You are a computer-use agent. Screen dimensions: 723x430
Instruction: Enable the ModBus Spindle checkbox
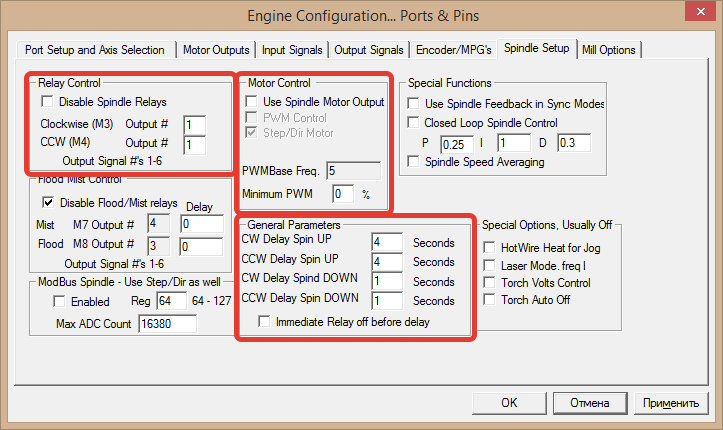pos(47,302)
